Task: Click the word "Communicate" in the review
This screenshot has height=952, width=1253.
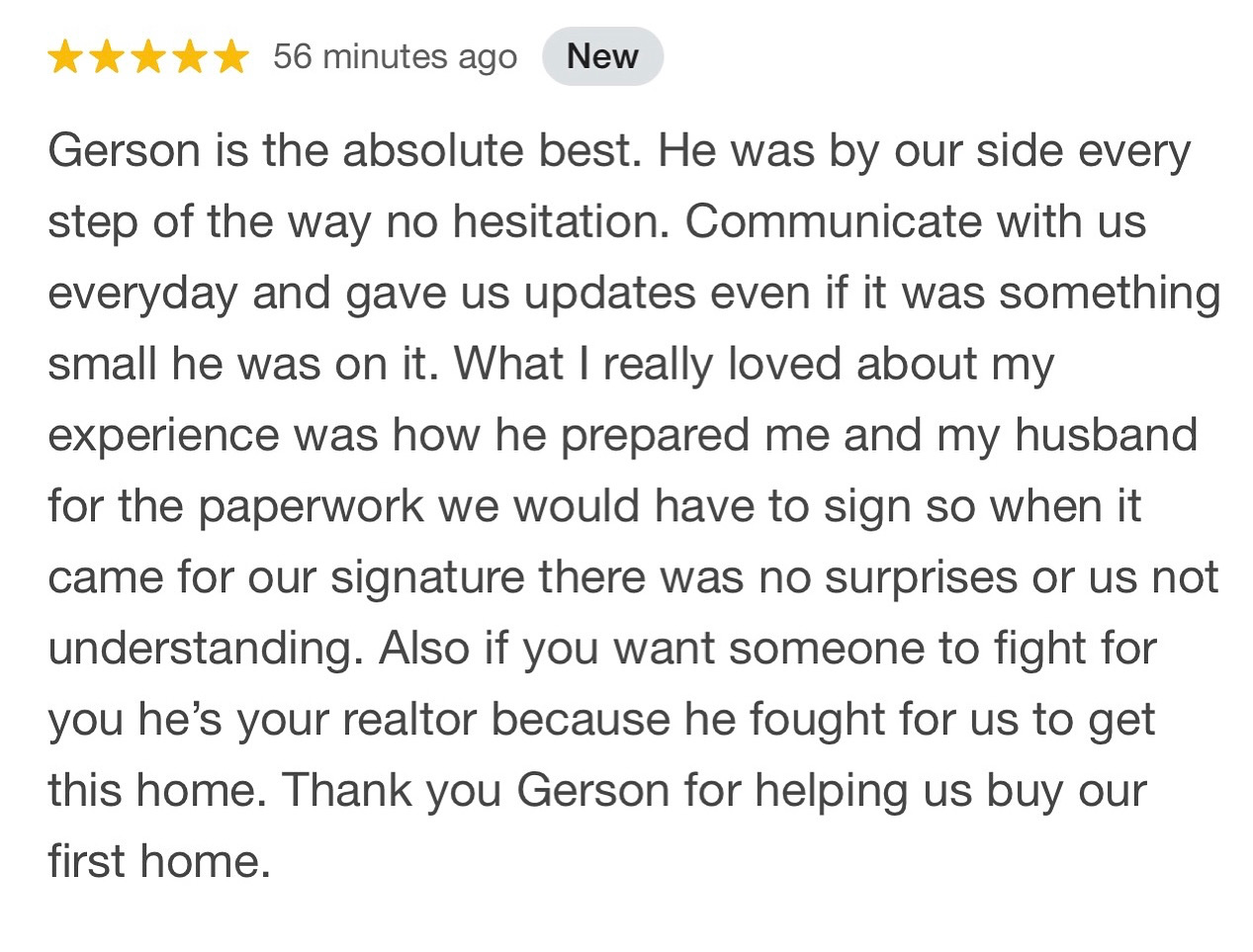Action: pos(834,222)
